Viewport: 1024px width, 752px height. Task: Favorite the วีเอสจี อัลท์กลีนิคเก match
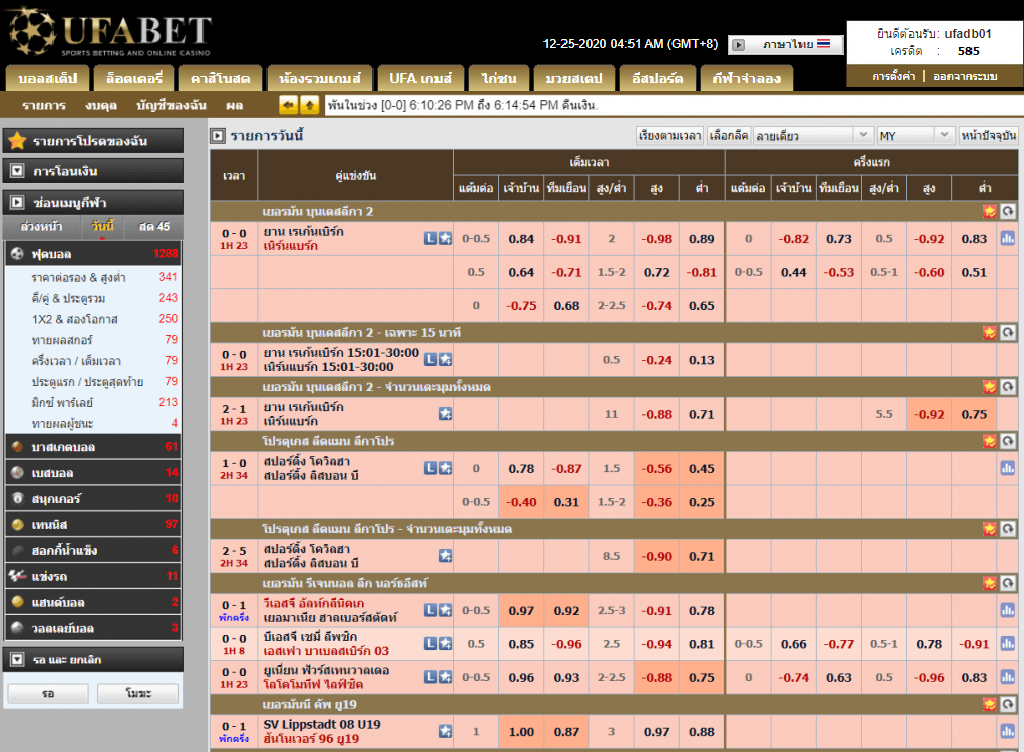pos(445,610)
